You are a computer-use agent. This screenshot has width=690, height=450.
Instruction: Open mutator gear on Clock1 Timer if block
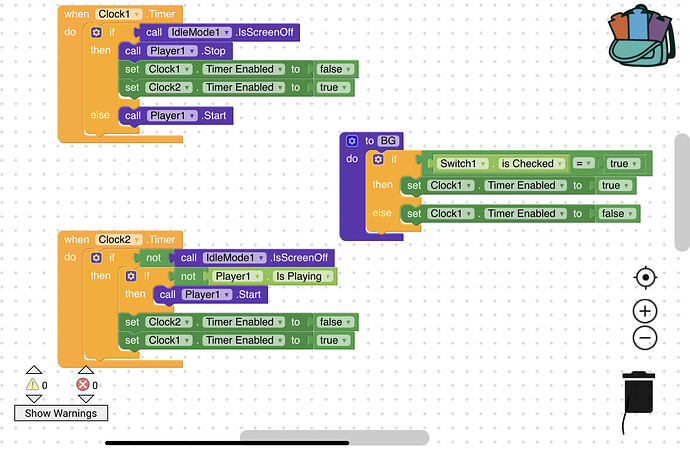coord(96,32)
